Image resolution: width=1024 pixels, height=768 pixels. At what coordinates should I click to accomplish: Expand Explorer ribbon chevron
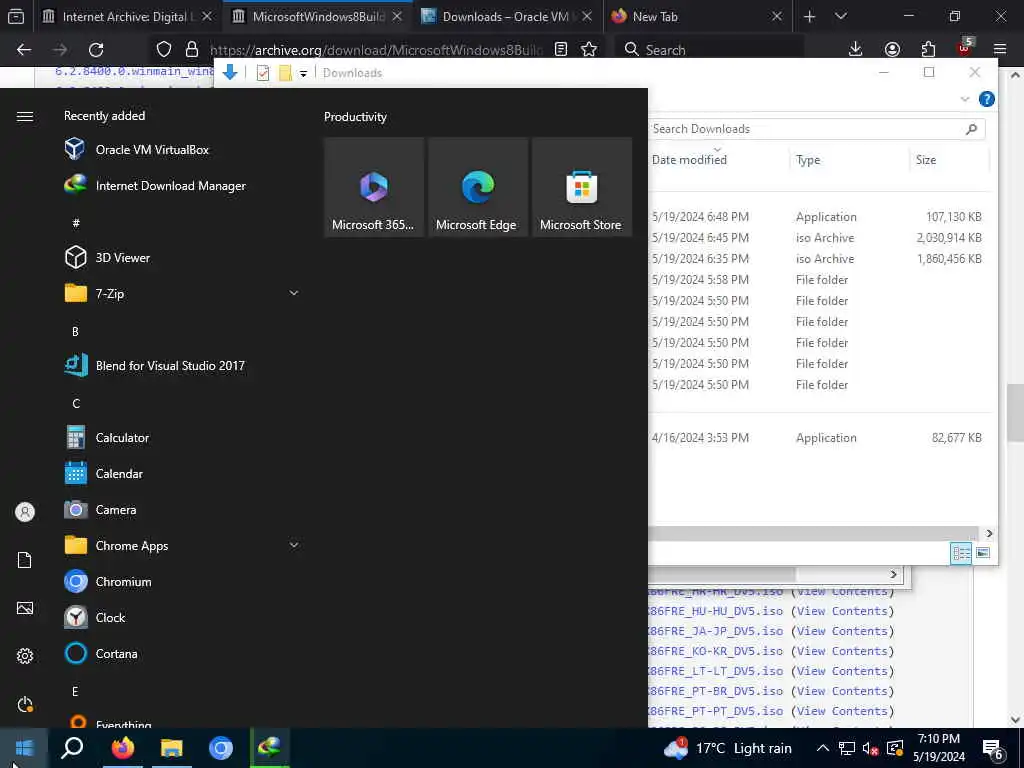click(x=965, y=99)
